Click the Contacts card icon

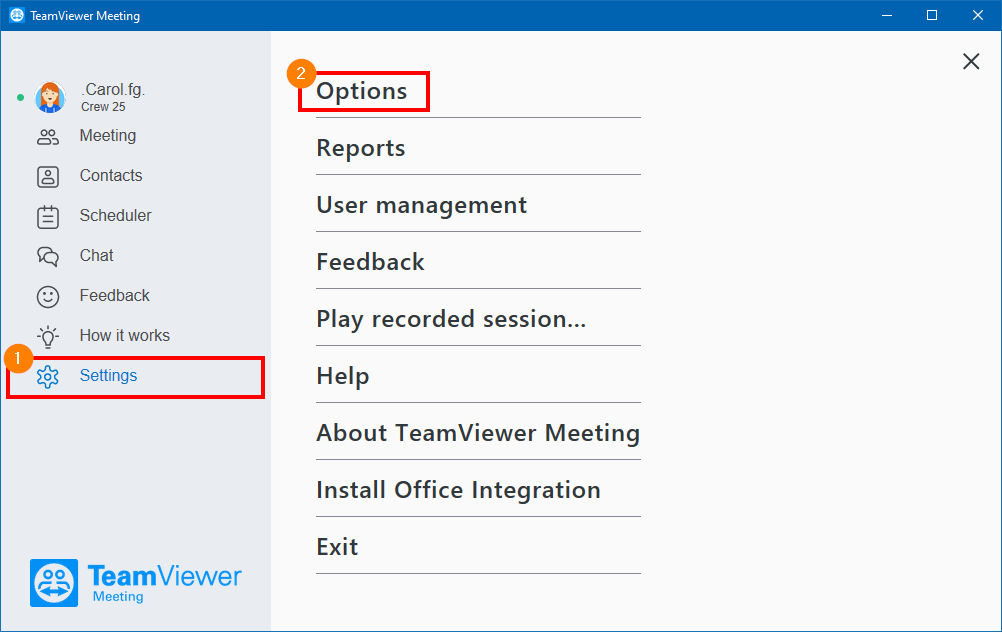tap(48, 176)
